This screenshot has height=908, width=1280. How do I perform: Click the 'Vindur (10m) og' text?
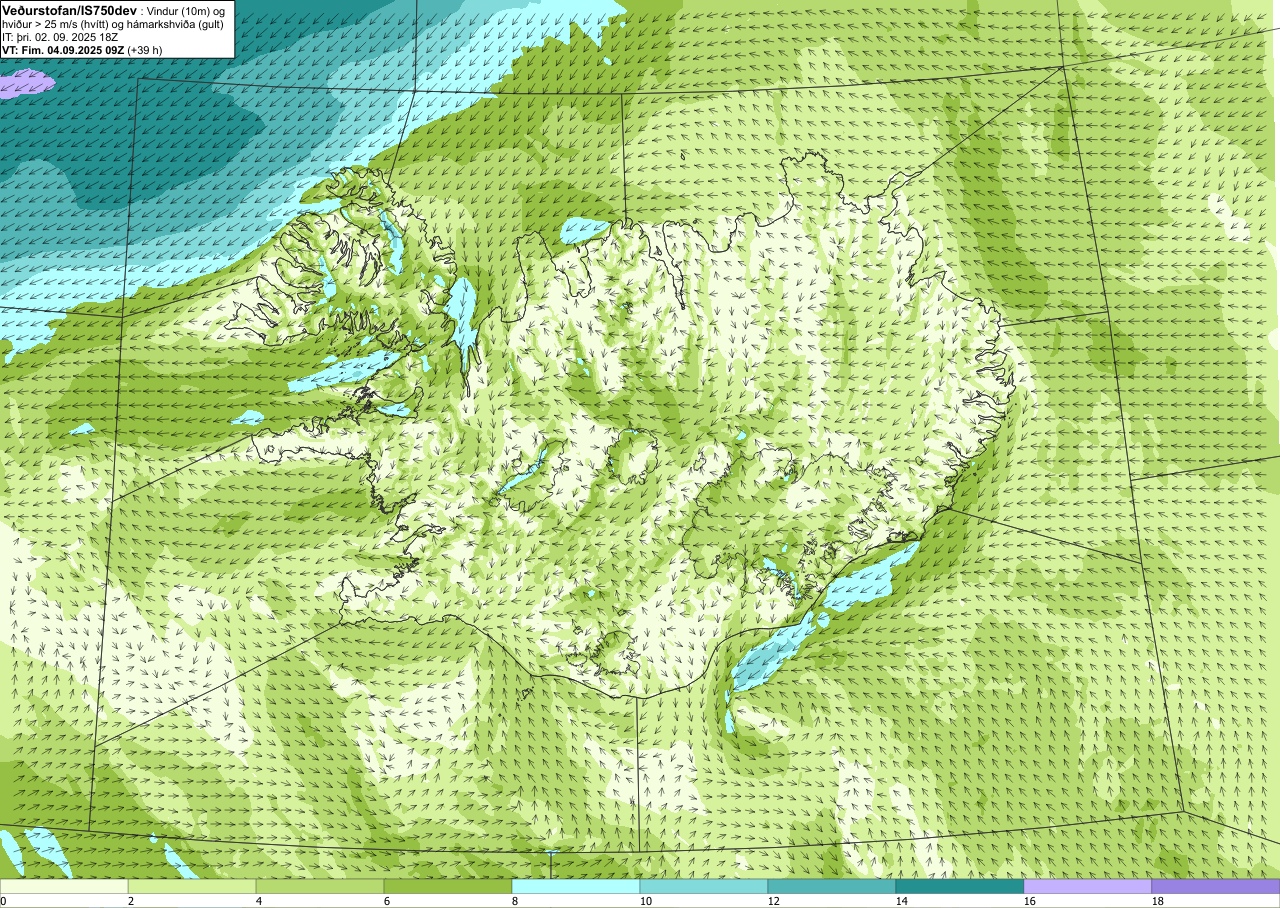coord(186,10)
